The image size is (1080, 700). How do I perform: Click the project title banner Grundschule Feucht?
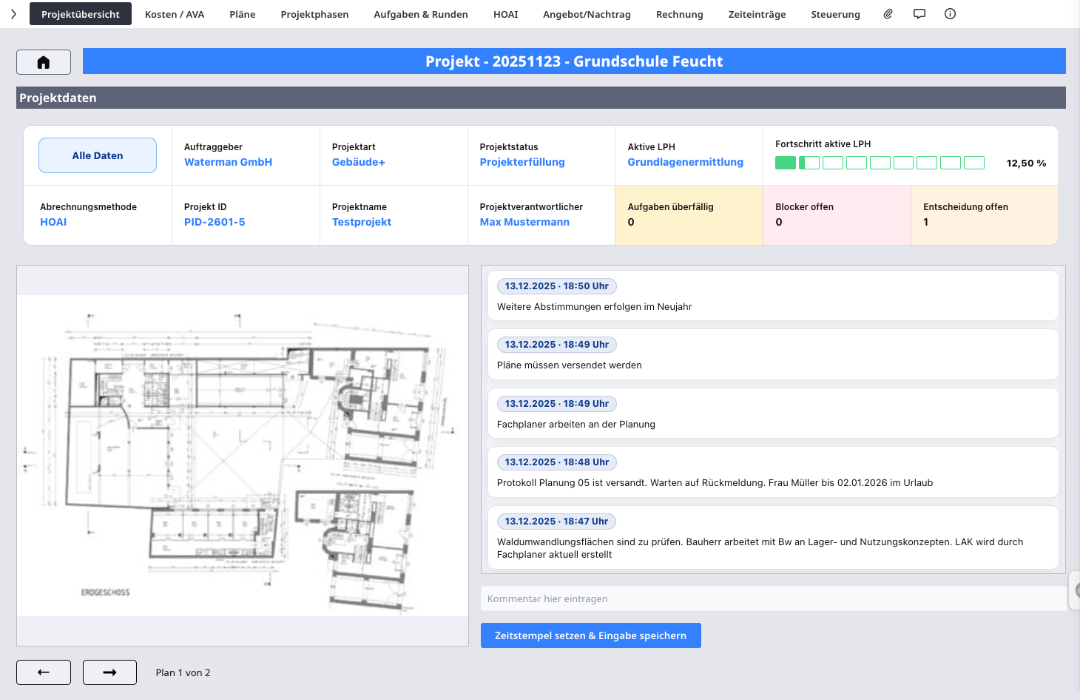[x=574, y=61]
